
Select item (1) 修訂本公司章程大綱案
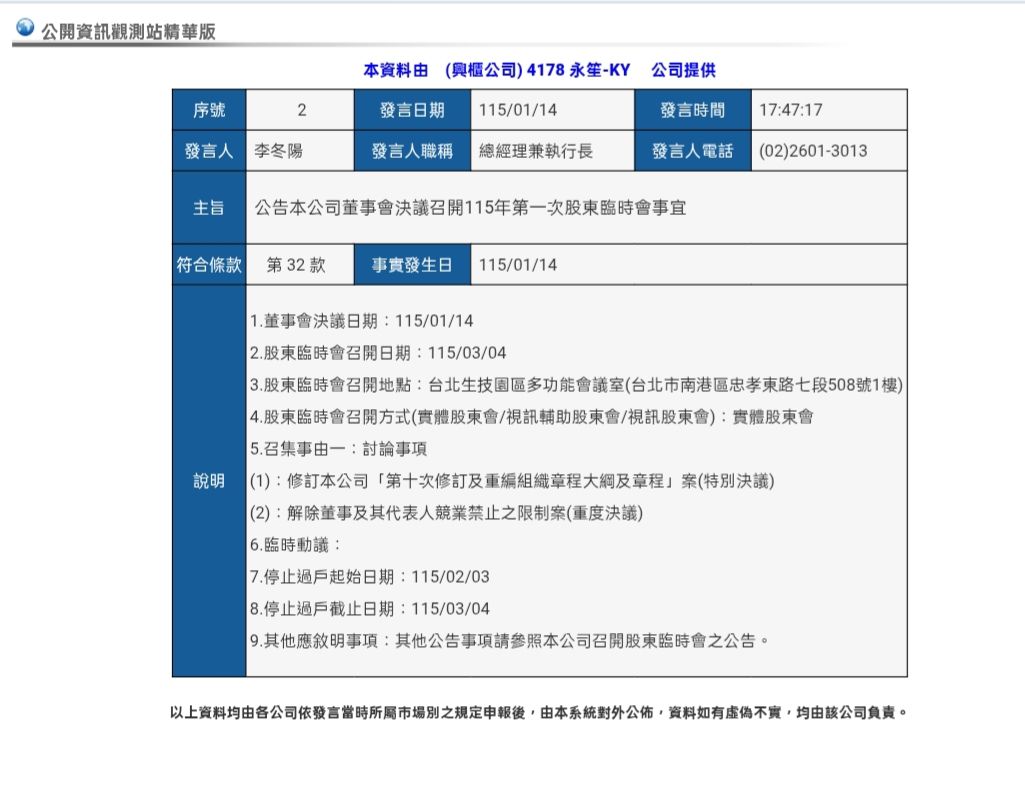[512, 481]
